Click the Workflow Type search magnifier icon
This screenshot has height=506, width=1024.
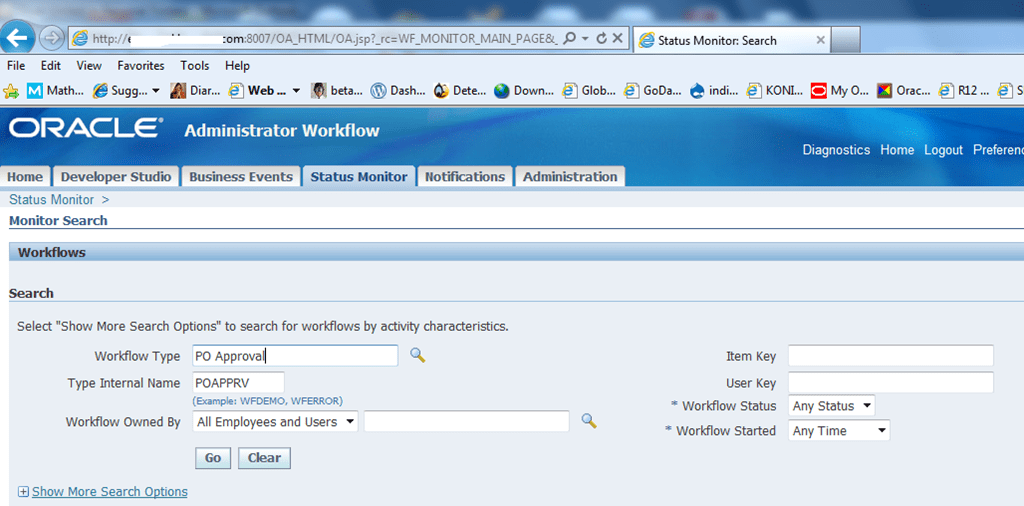[417, 355]
